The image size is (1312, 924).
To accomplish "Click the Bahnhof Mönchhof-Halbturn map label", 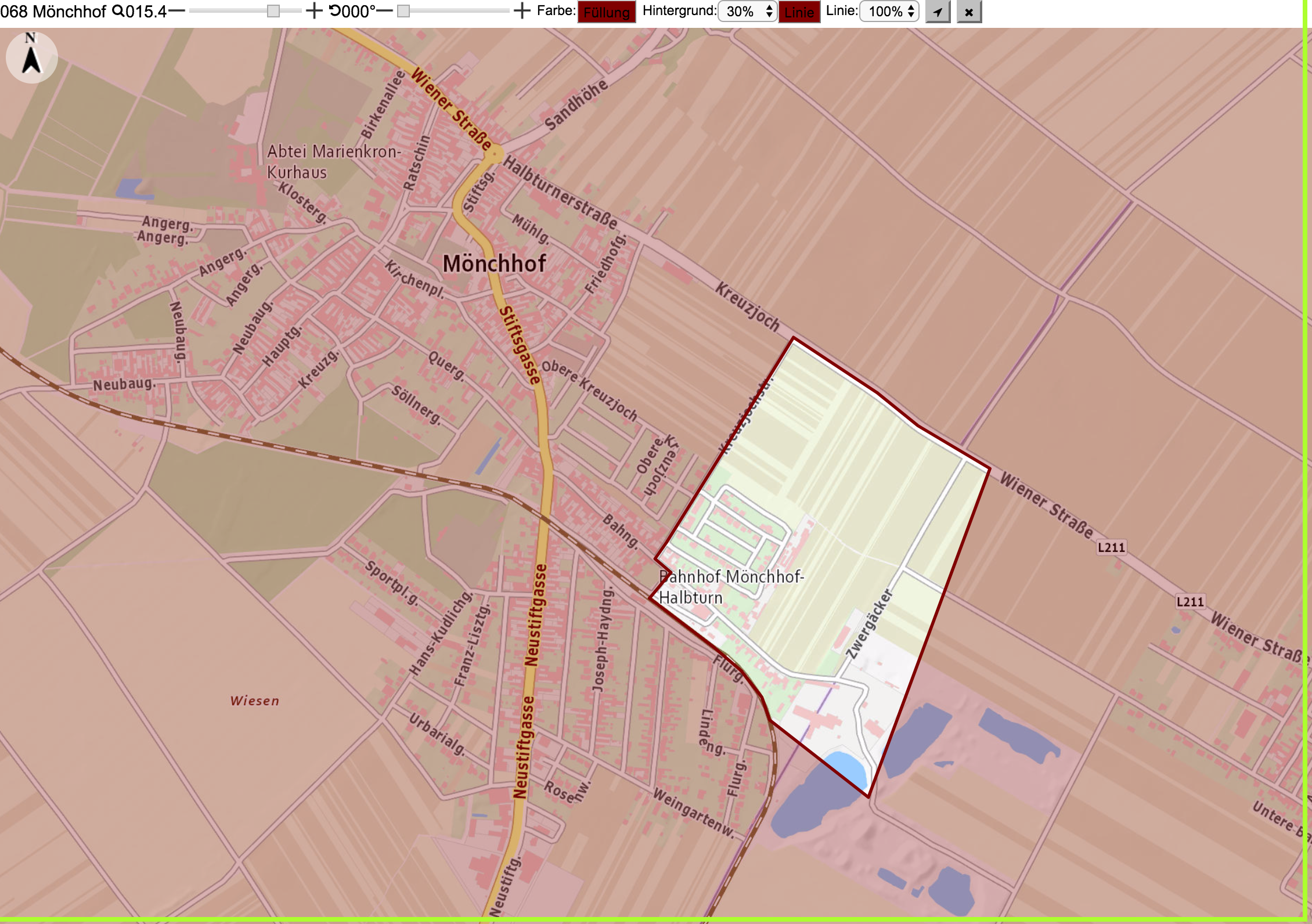I will coord(731,587).
